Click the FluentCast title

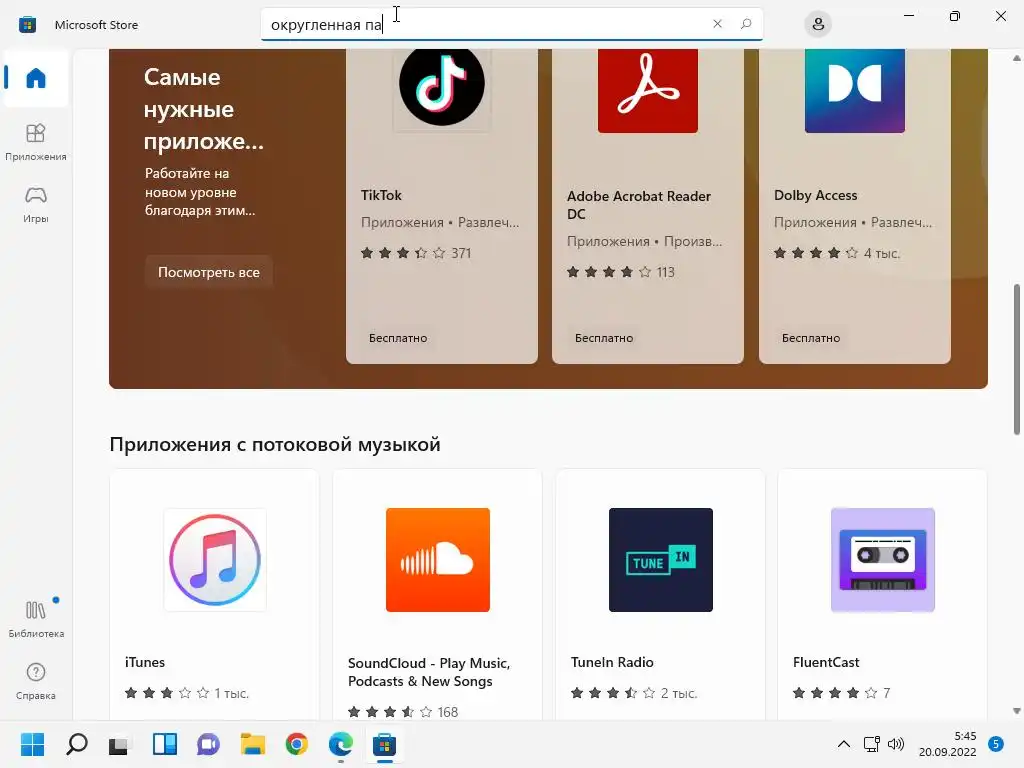click(x=826, y=662)
